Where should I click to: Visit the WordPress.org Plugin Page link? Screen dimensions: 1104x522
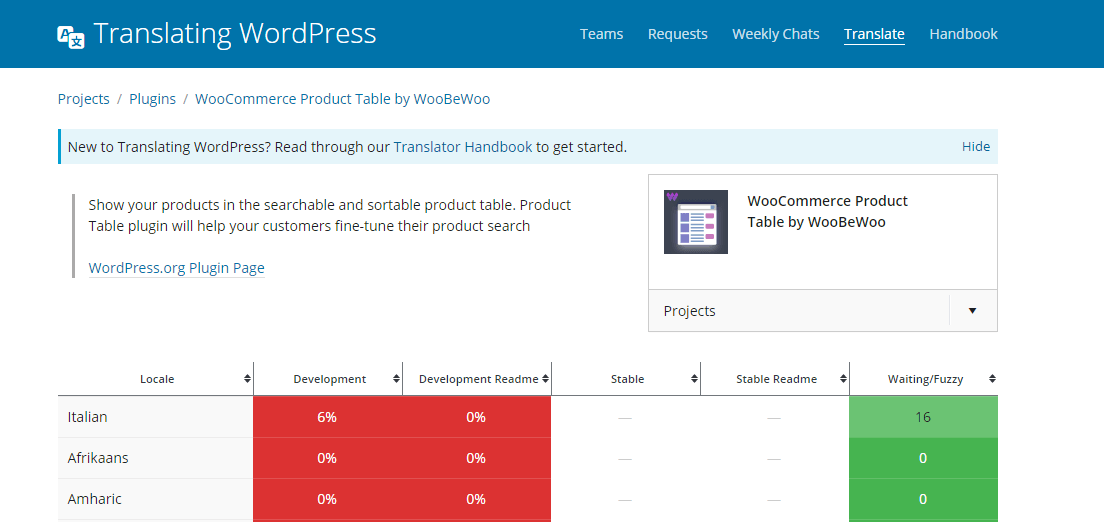[x=177, y=268]
